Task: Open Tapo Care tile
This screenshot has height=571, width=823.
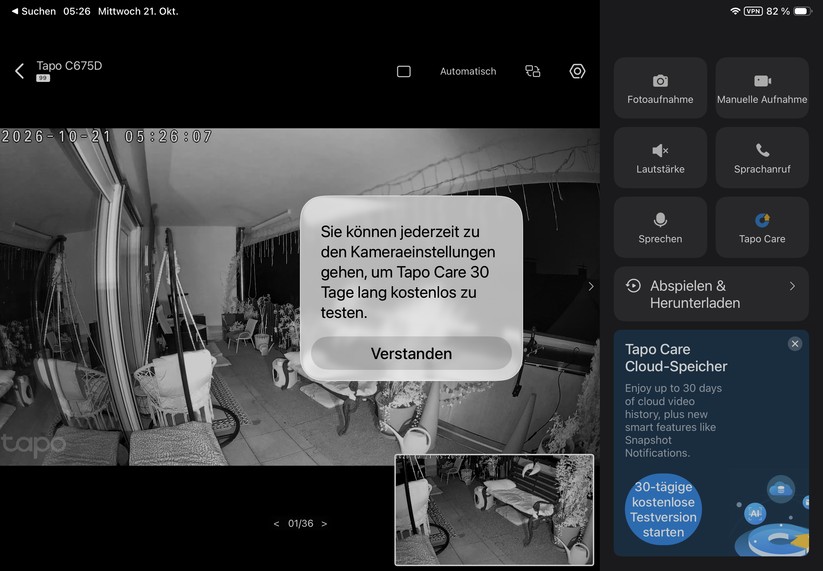Action: click(x=762, y=227)
